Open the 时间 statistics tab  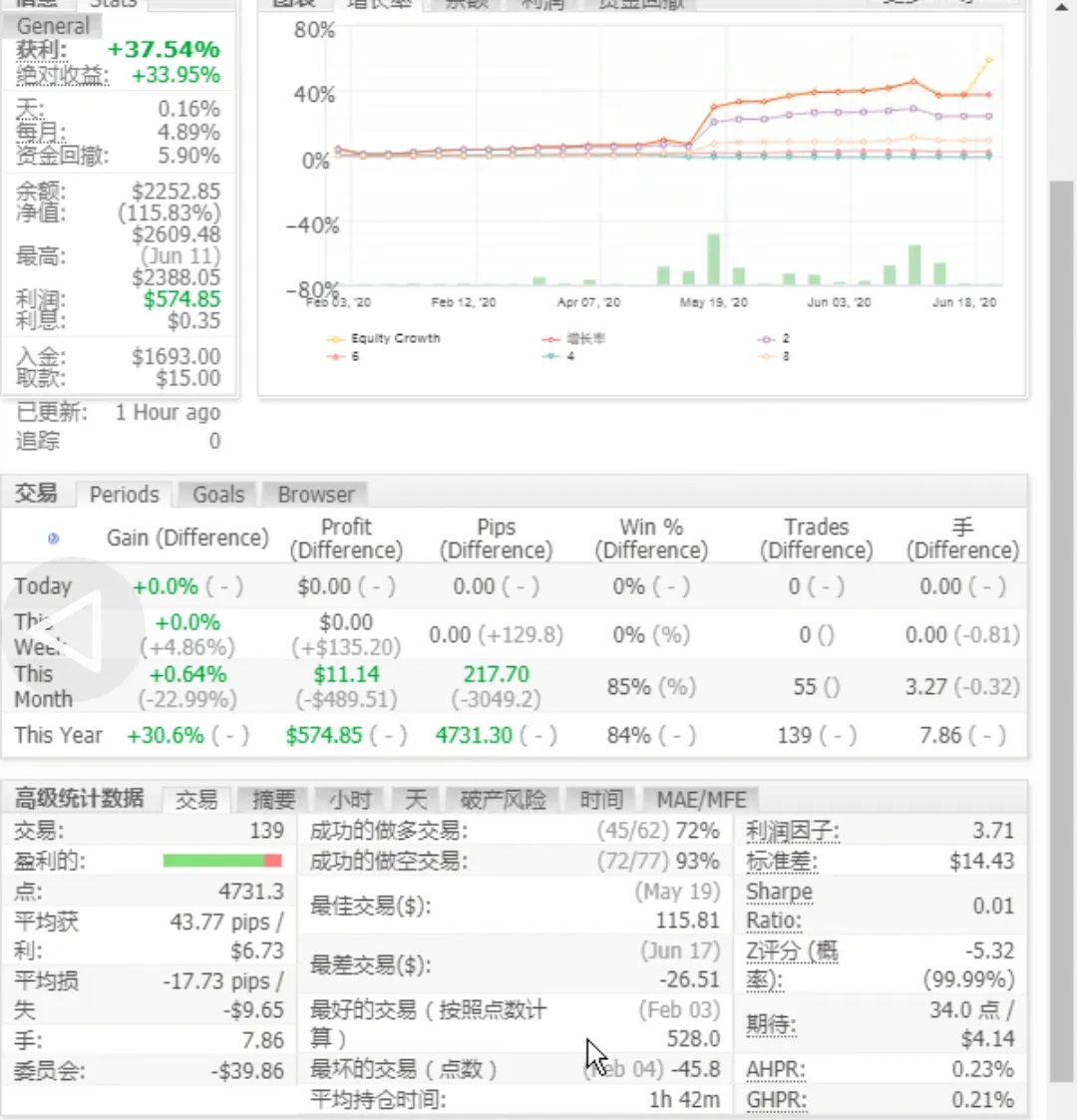pyautogui.click(x=601, y=799)
